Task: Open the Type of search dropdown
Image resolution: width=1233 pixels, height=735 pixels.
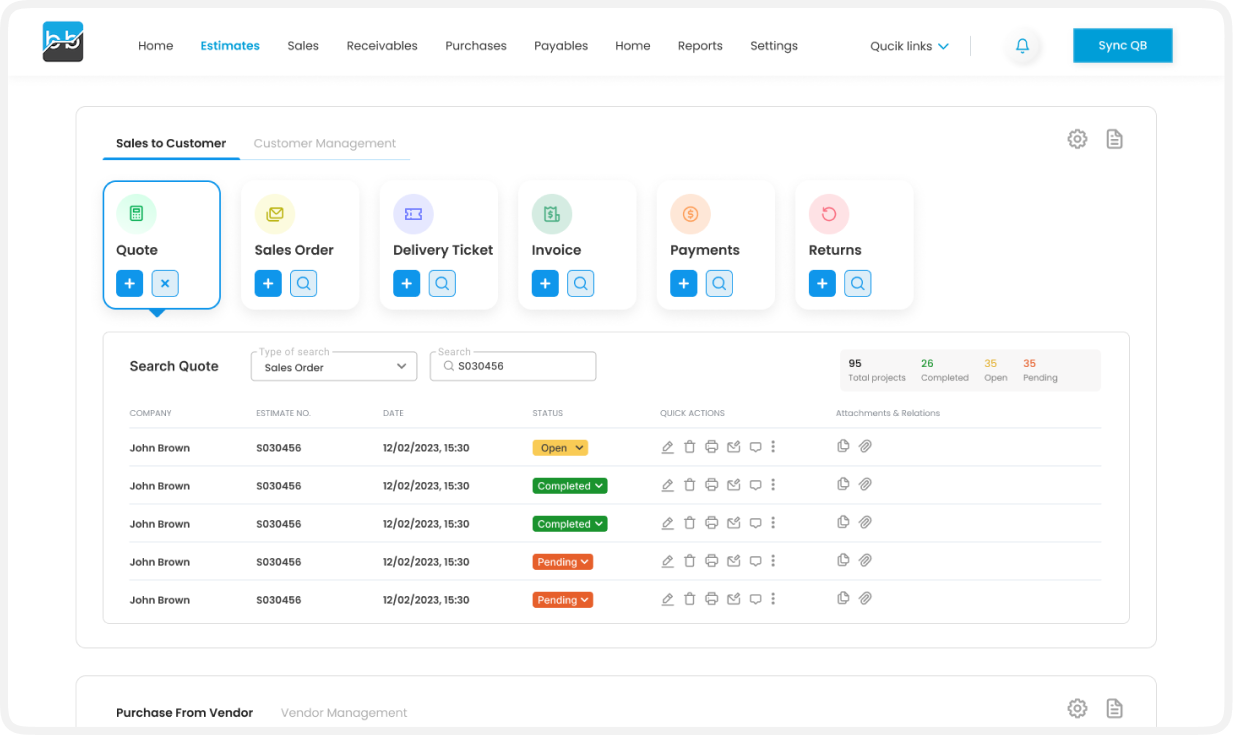Action: click(334, 367)
